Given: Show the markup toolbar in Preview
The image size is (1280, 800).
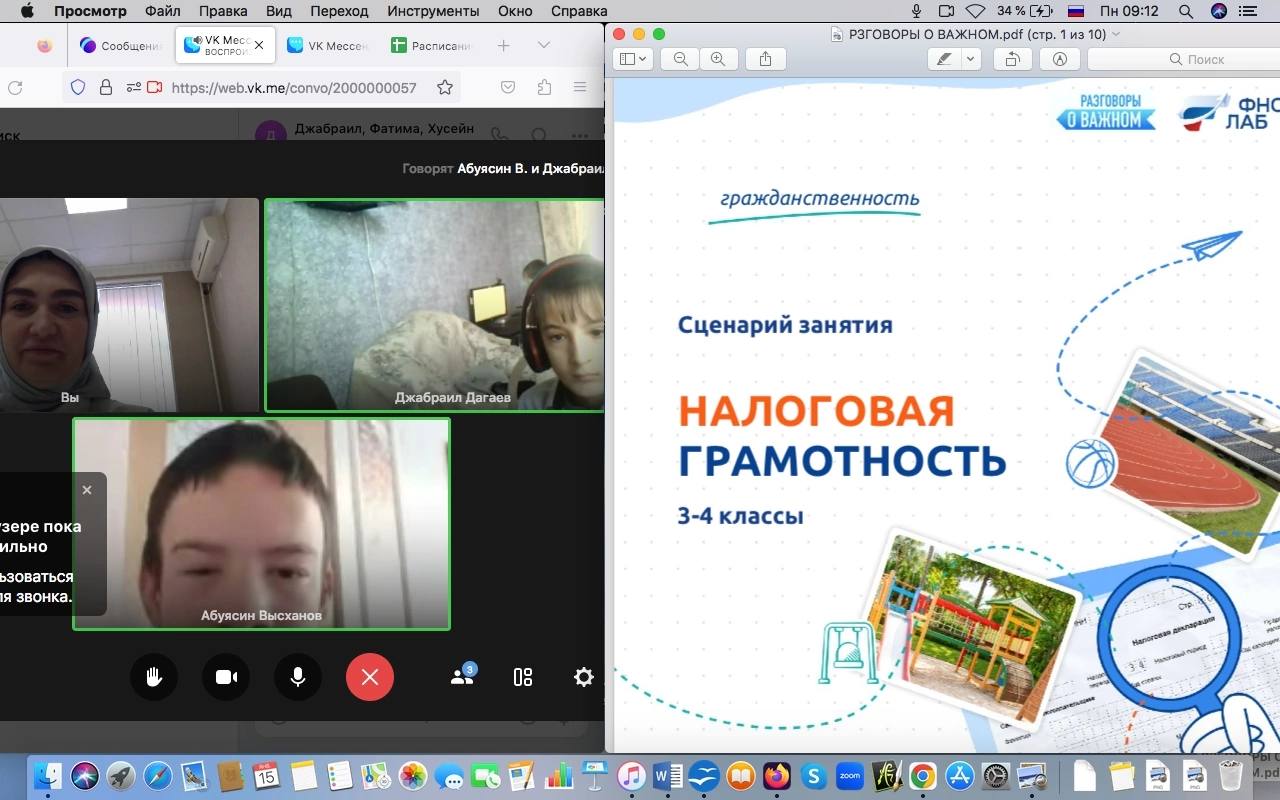Looking at the screenshot, I should click(1059, 59).
